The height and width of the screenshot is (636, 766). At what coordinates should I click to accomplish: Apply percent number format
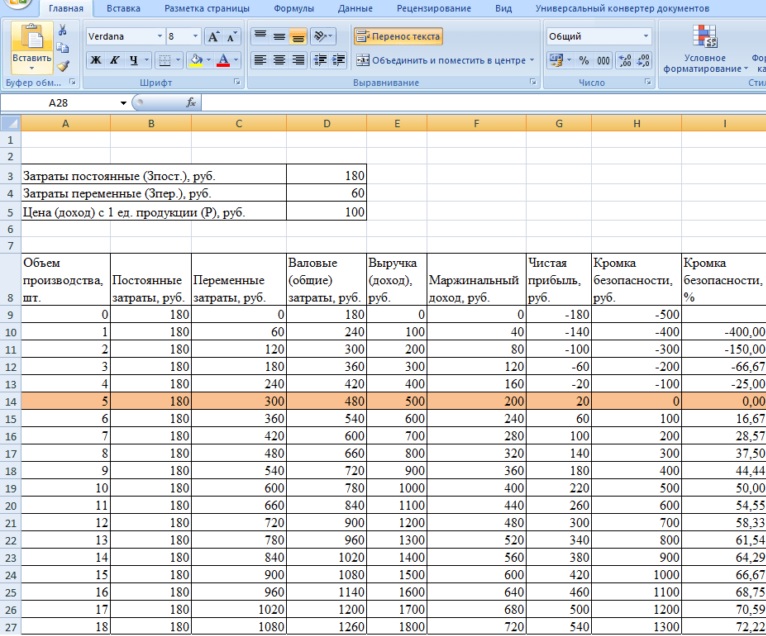point(584,61)
